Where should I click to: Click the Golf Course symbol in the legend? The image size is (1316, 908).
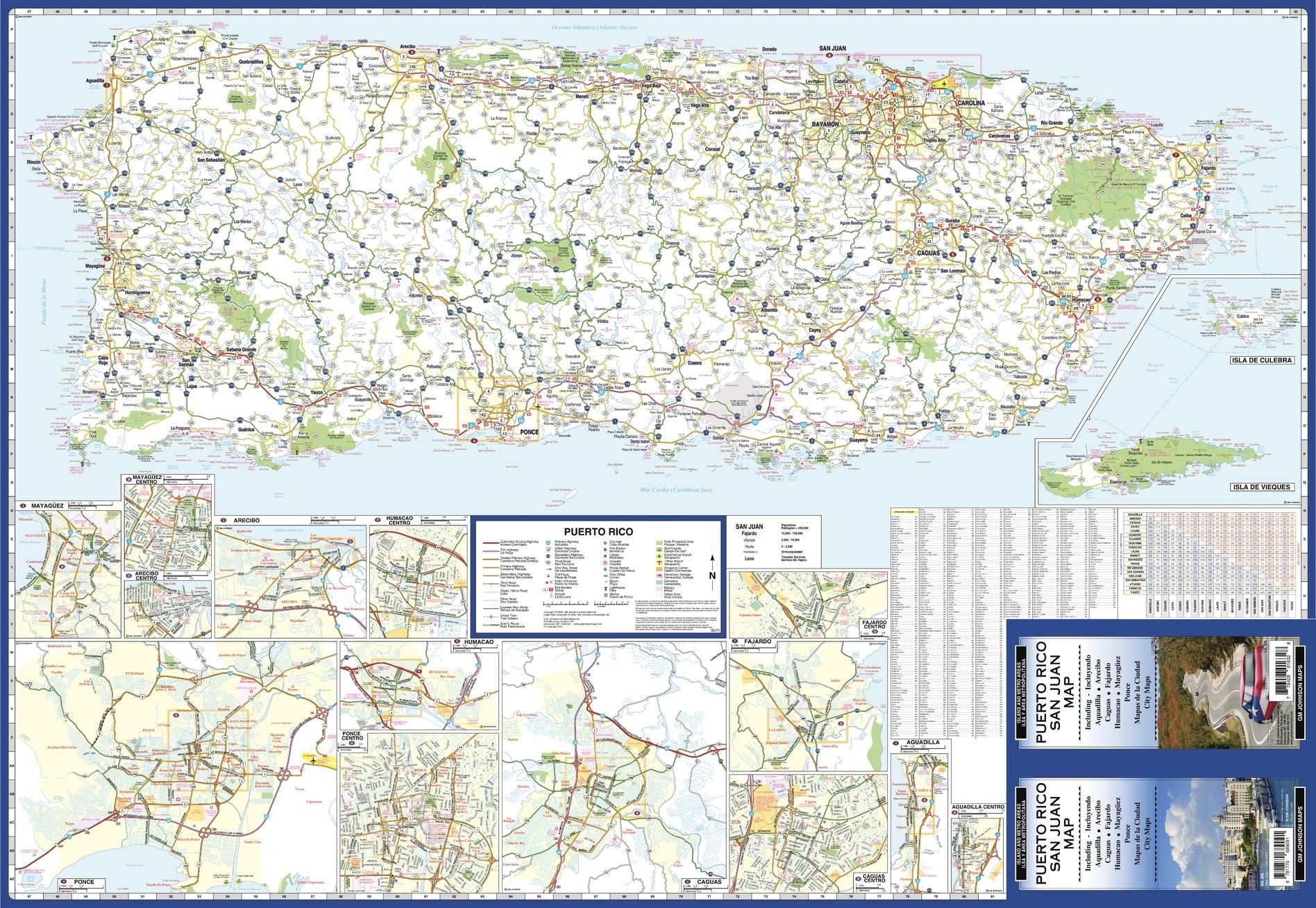tap(659, 550)
